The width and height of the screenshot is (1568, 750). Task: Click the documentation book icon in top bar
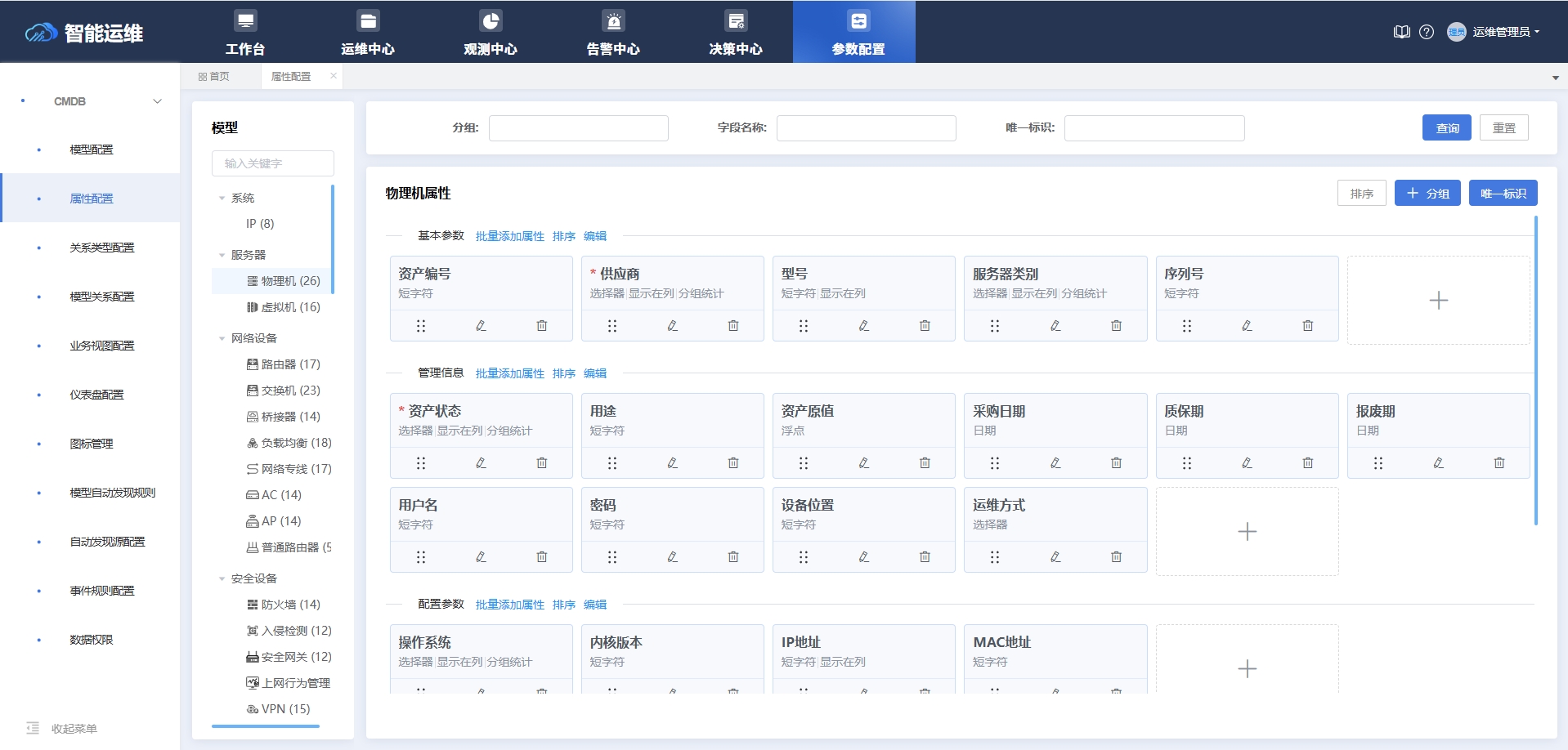click(x=1401, y=32)
